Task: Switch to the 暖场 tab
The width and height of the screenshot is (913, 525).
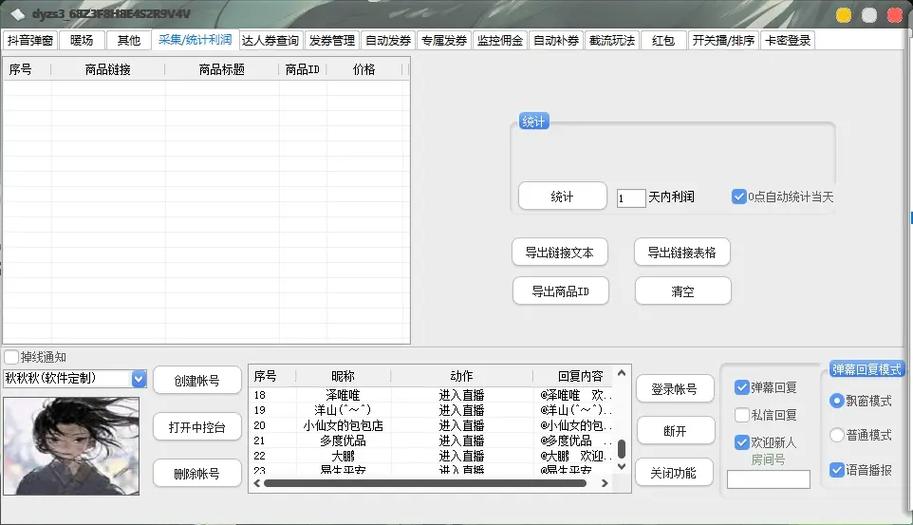Action: point(82,40)
